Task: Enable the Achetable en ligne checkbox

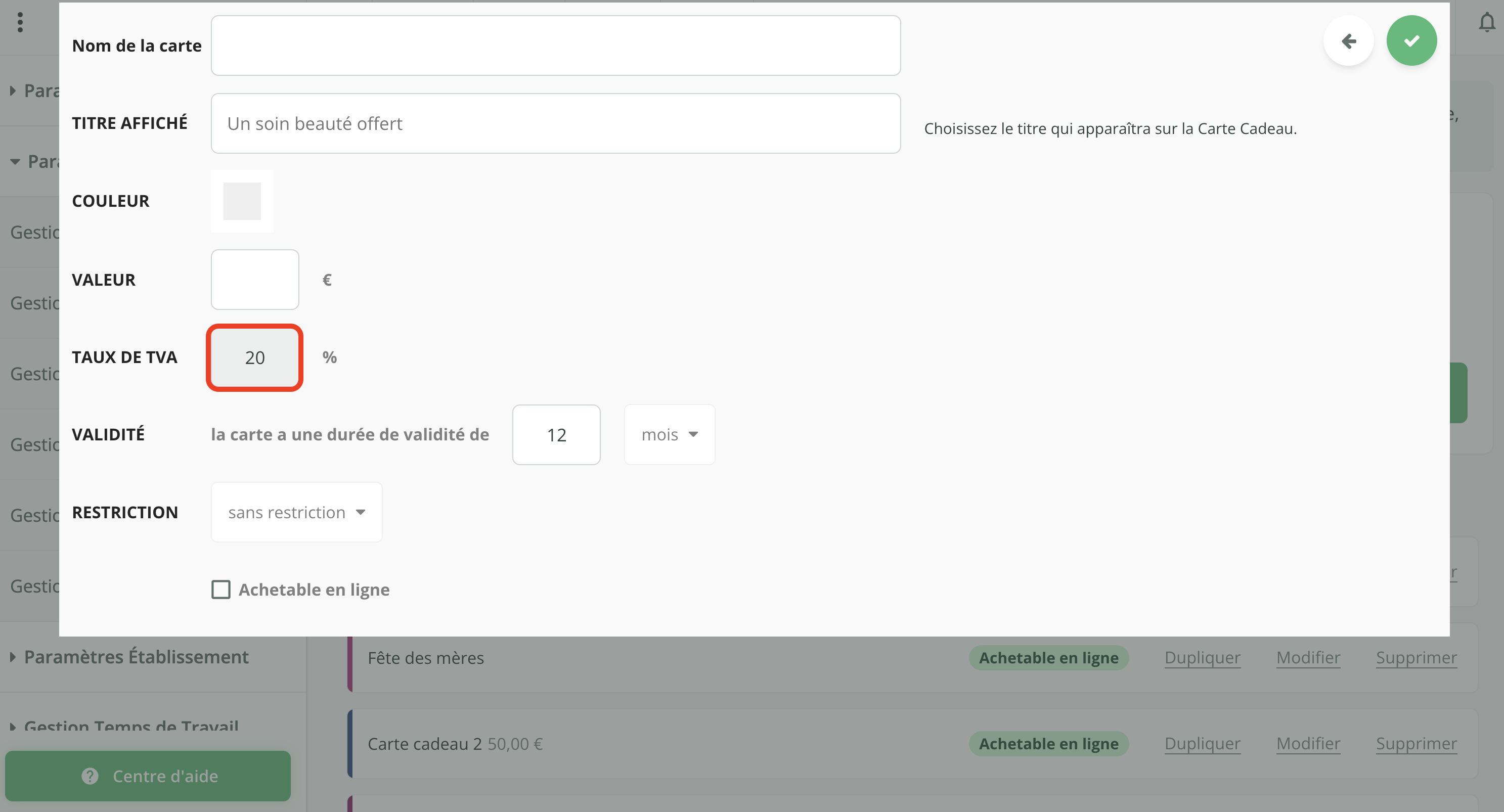Action: [220, 589]
